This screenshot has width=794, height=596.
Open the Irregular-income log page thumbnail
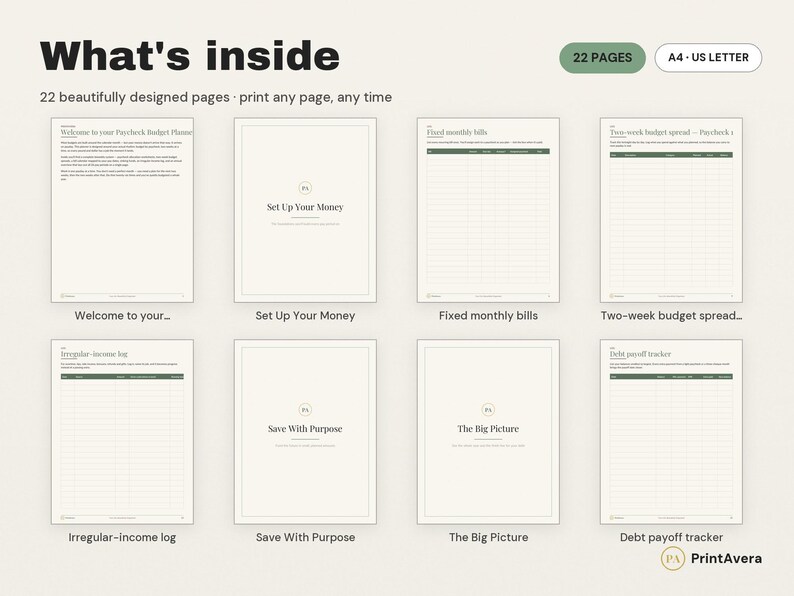click(x=122, y=432)
